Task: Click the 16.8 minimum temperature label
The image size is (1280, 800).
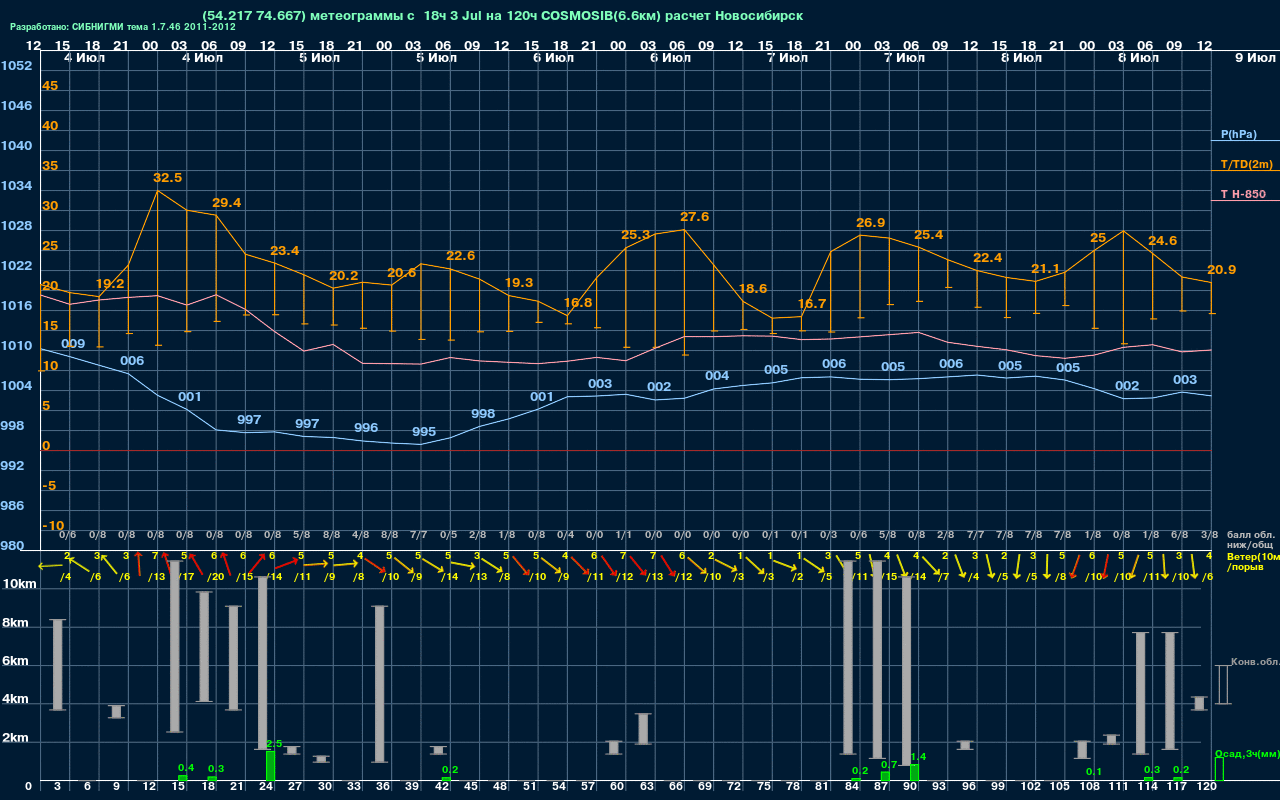Action: coord(578,303)
